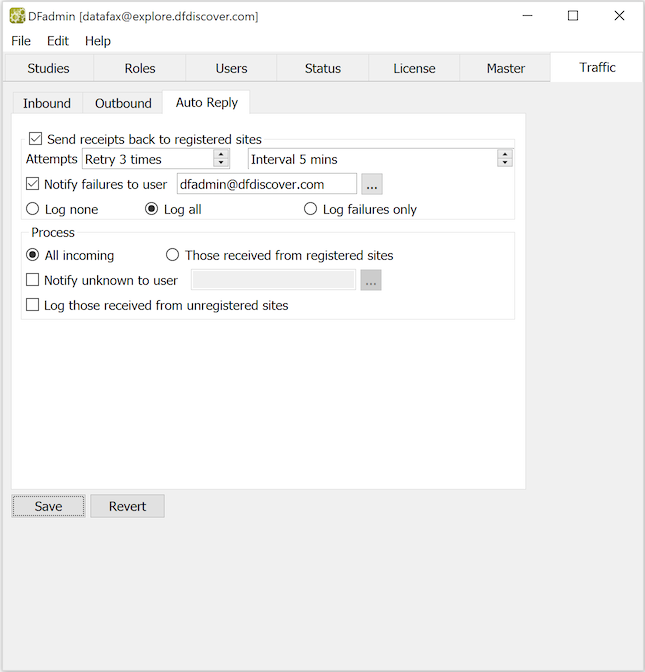The image size is (645, 672).
Task: Toggle Notify failures to user checkbox
Action: [x=33, y=184]
